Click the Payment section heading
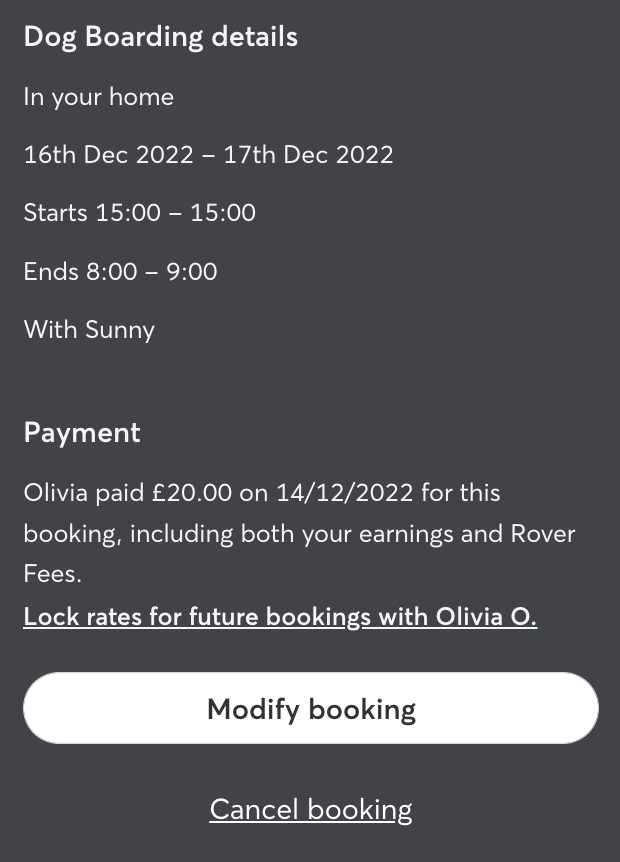The height and width of the screenshot is (862, 620). tap(82, 433)
